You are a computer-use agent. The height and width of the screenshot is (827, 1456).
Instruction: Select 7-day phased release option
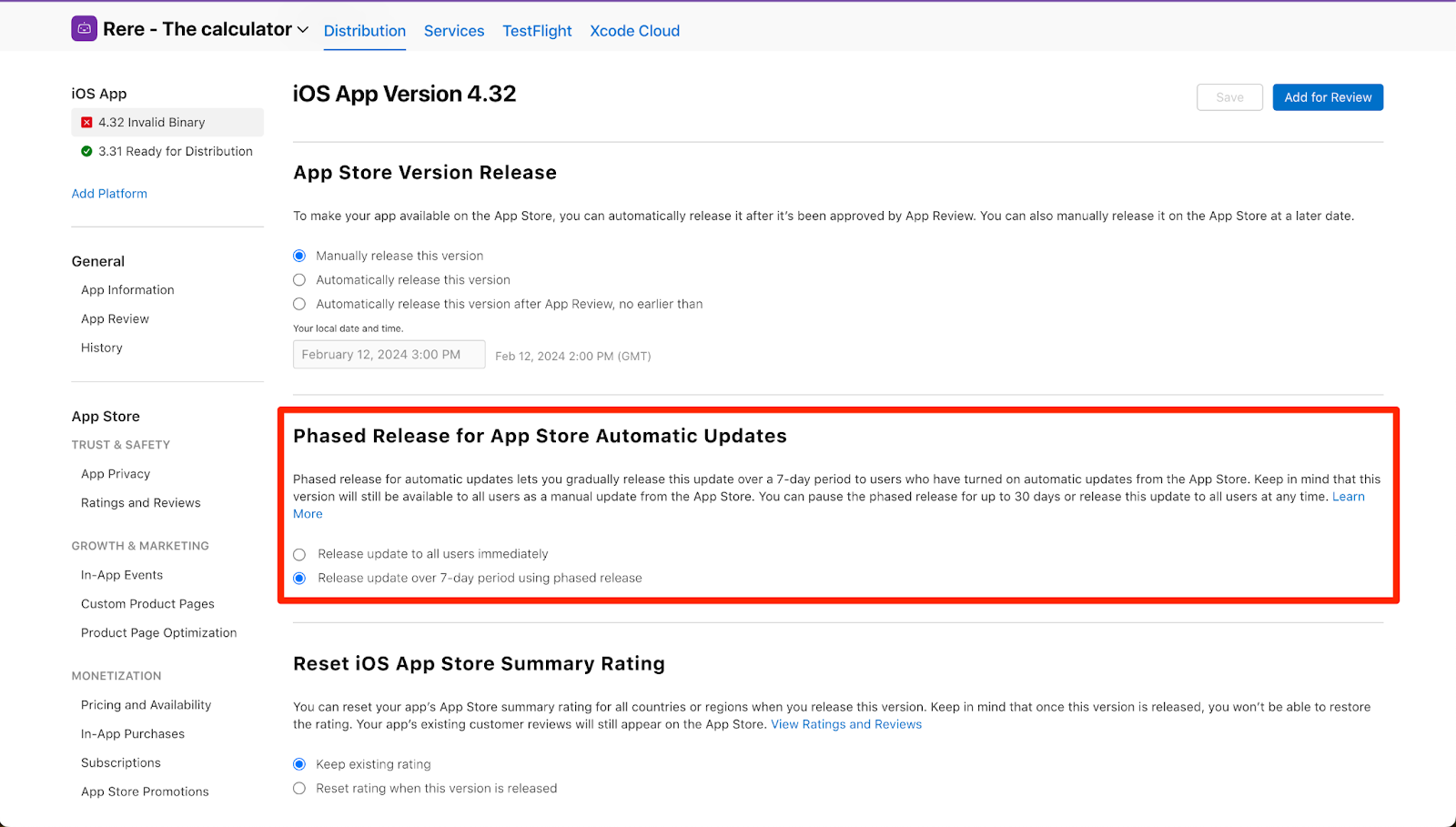299,579
